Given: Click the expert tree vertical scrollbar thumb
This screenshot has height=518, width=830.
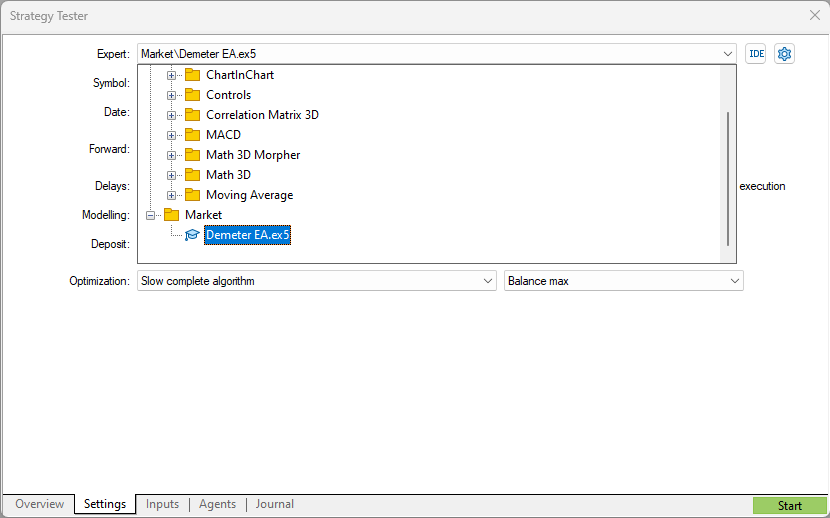Looking at the screenshot, I should (x=728, y=179).
